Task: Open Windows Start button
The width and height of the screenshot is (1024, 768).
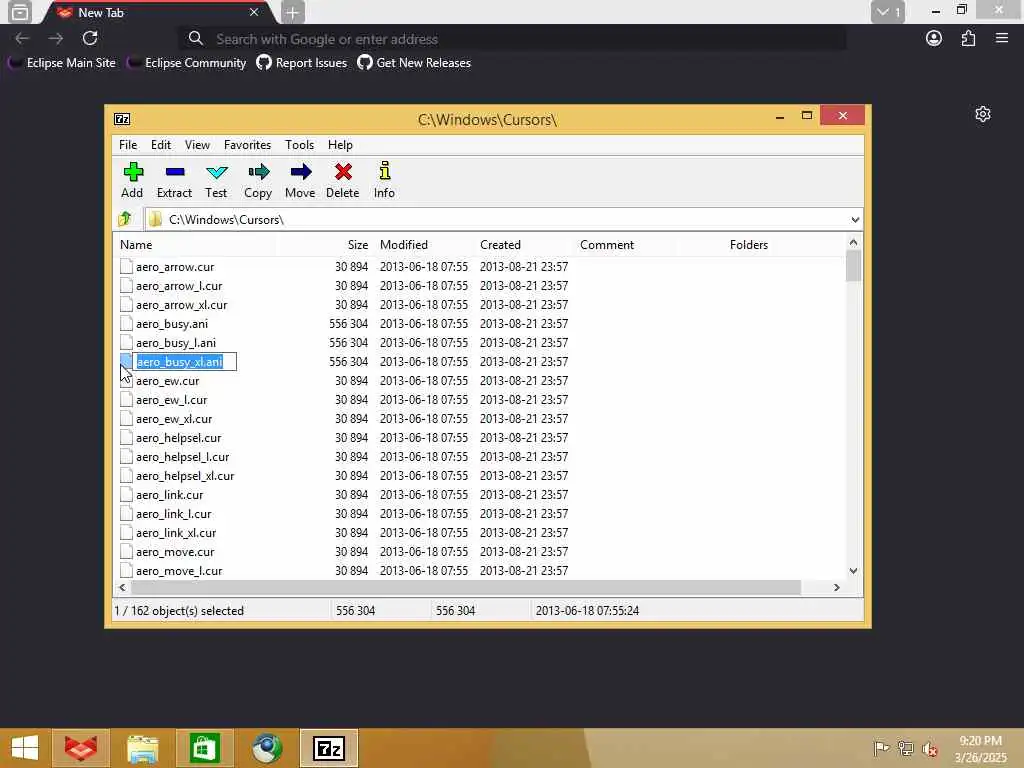Action: point(25,748)
